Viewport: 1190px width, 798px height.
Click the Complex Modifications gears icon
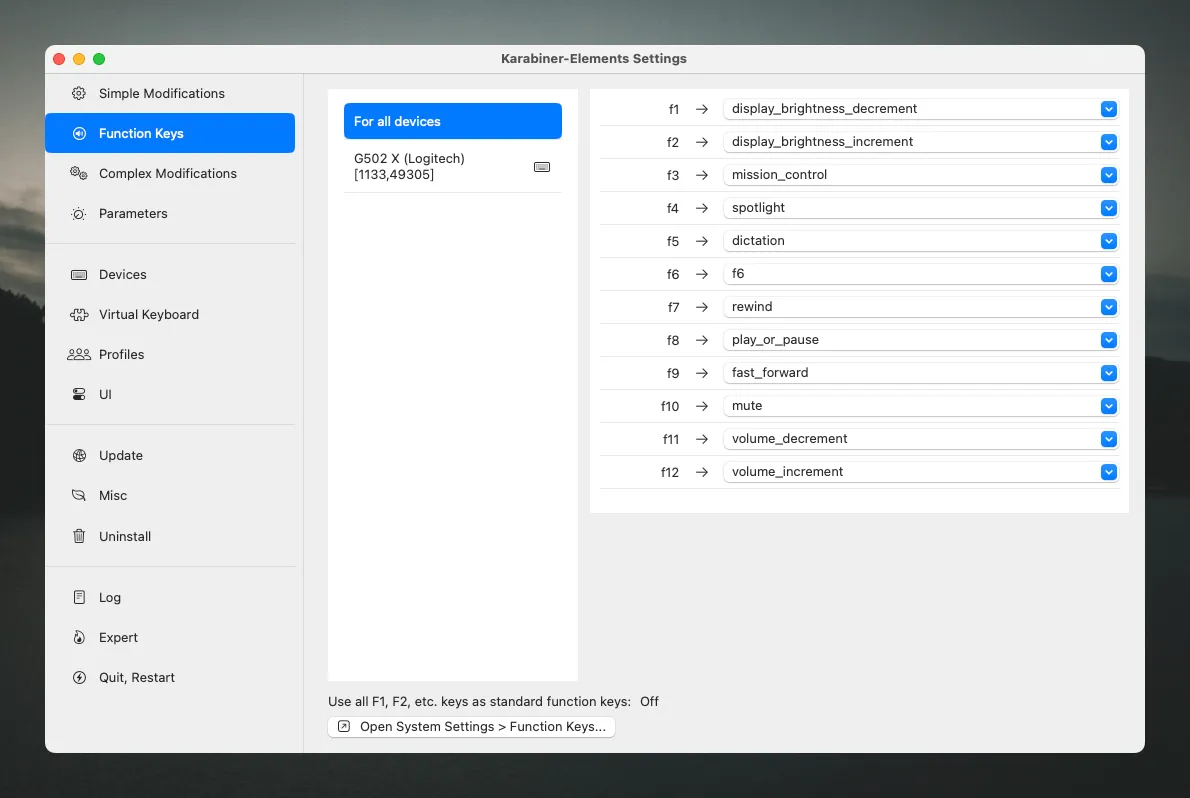click(79, 173)
